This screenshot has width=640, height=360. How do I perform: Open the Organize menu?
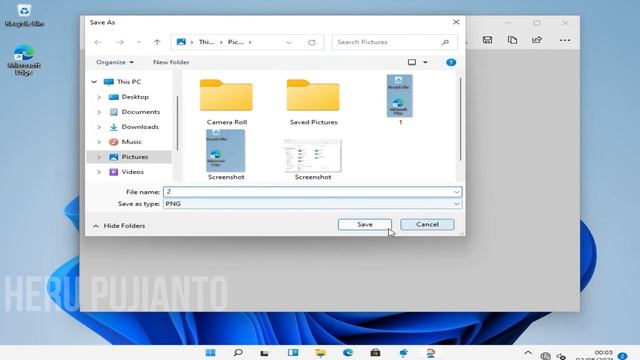tap(115, 62)
